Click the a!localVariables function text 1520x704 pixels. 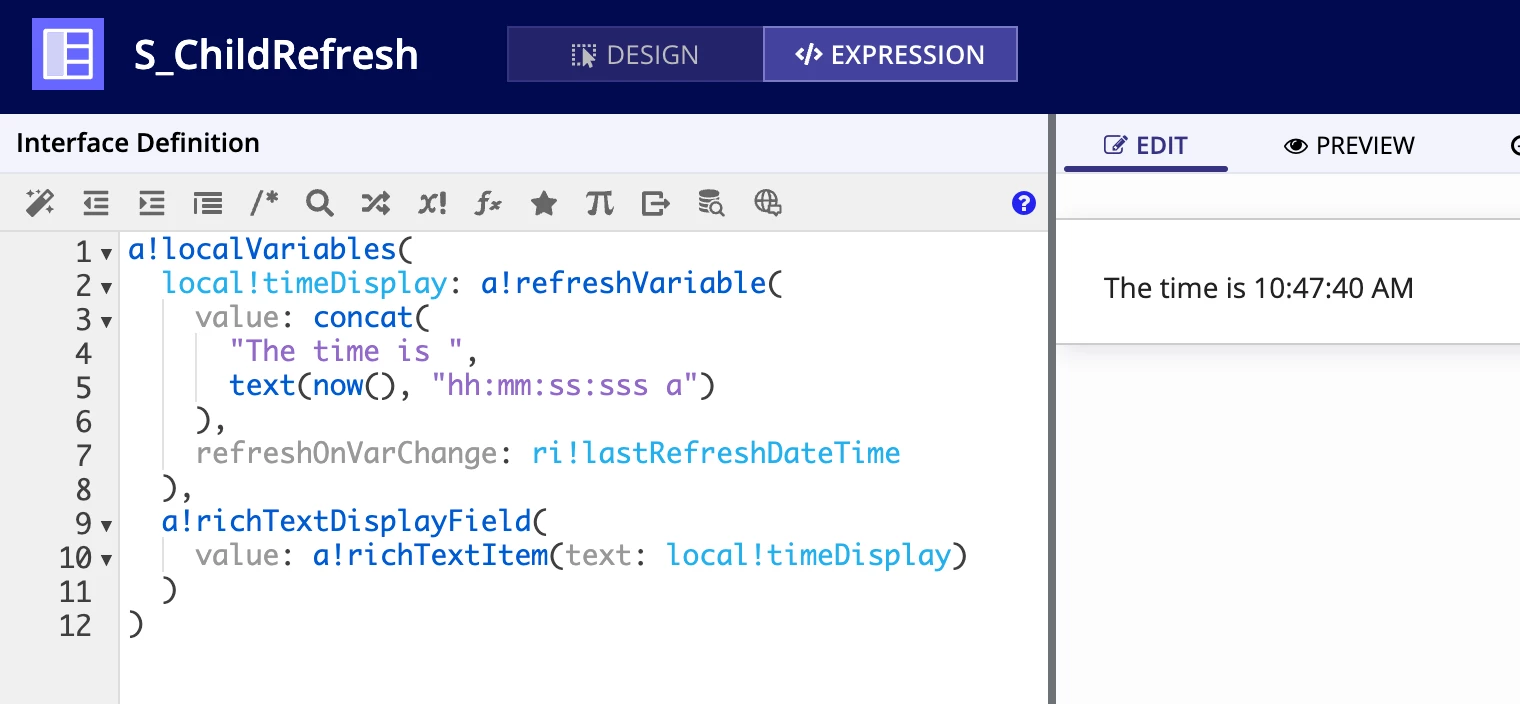tap(262, 249)
